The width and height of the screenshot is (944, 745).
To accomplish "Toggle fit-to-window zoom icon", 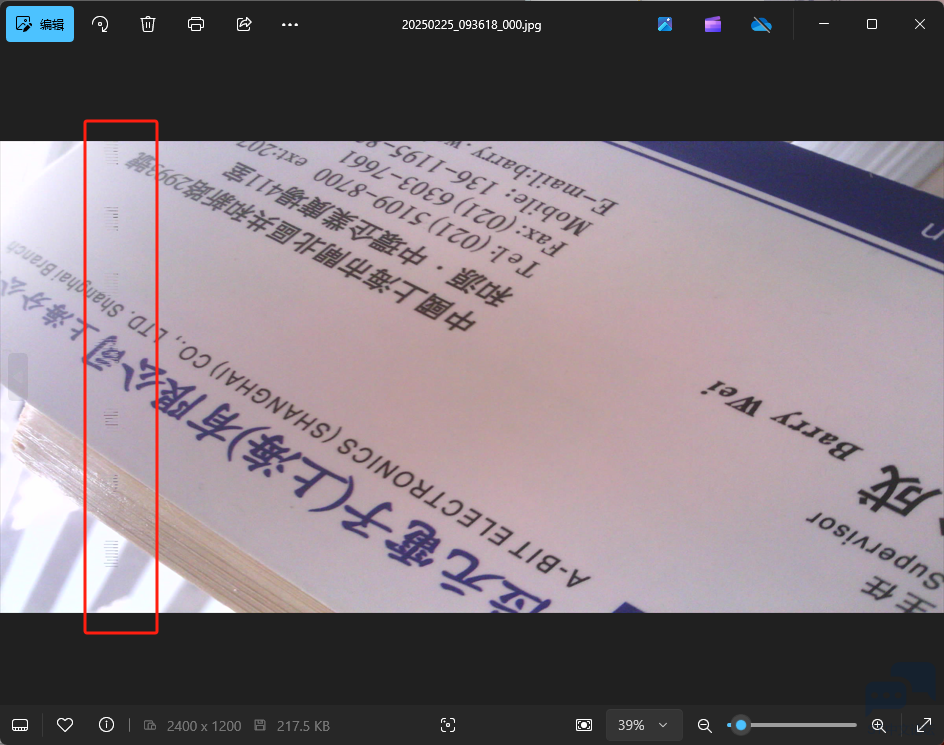I will coord(584,725).
